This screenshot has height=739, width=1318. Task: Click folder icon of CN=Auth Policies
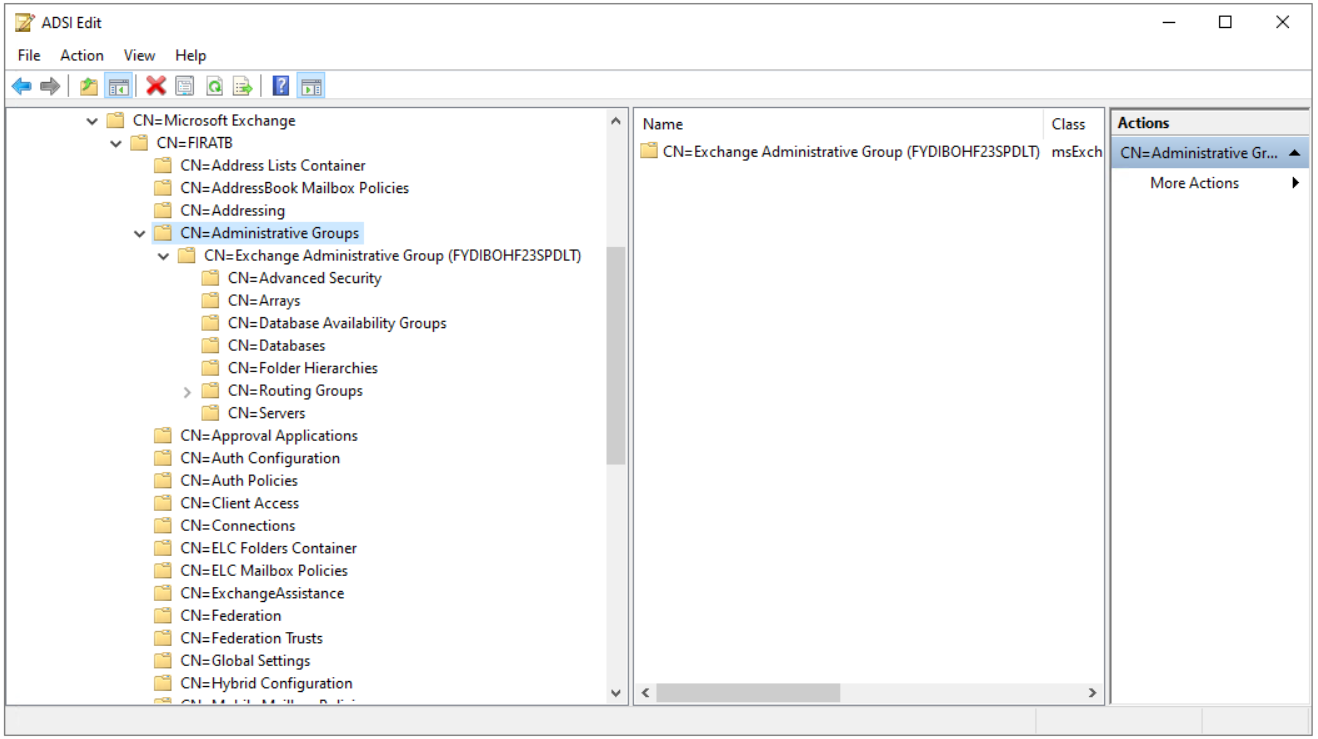tap(163, 481)
